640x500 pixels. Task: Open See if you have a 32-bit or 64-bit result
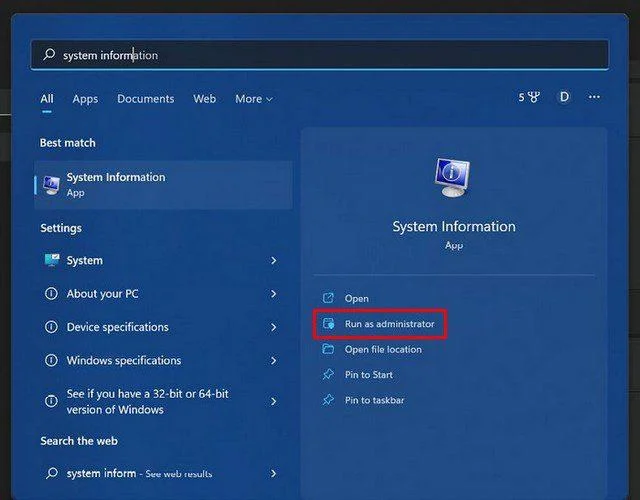163,402
